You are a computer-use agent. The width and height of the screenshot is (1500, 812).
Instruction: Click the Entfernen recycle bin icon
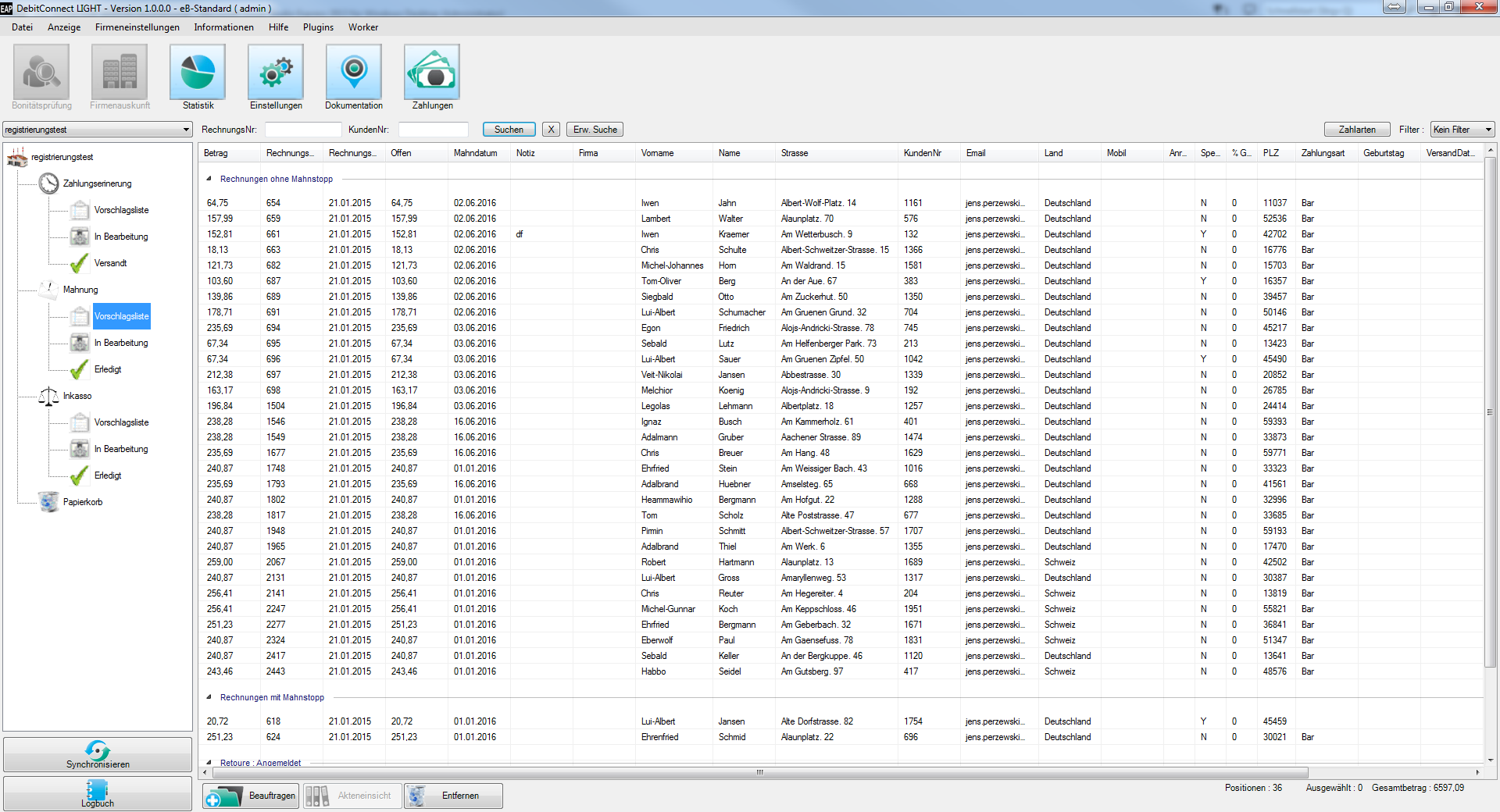pos(417,796)
